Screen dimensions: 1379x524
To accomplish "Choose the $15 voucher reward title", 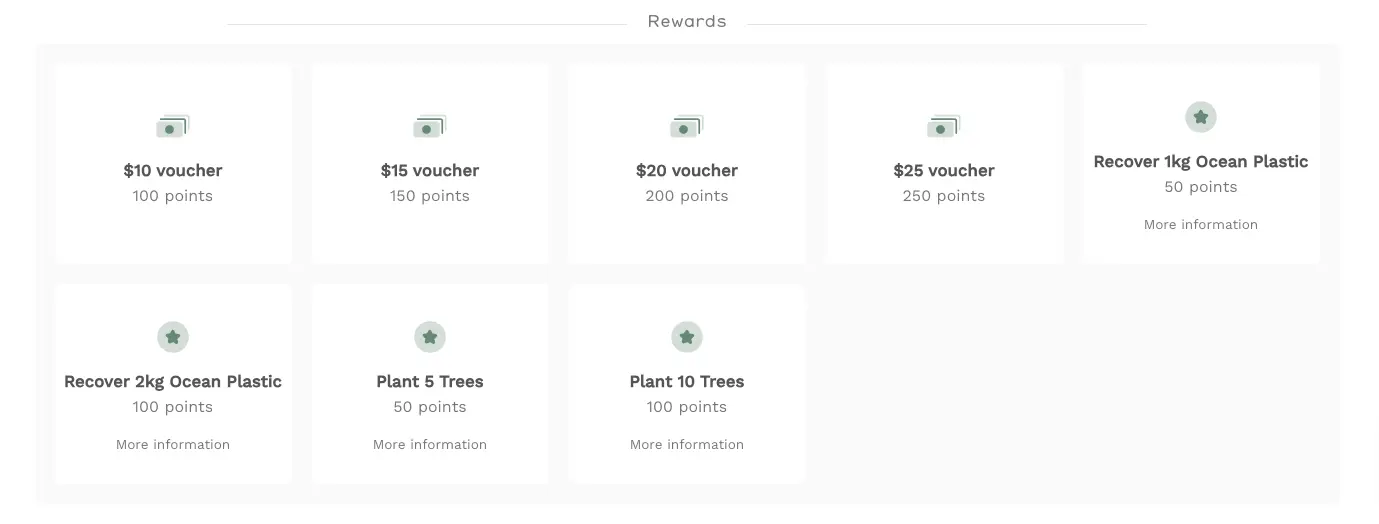I will tap(430, 171).
